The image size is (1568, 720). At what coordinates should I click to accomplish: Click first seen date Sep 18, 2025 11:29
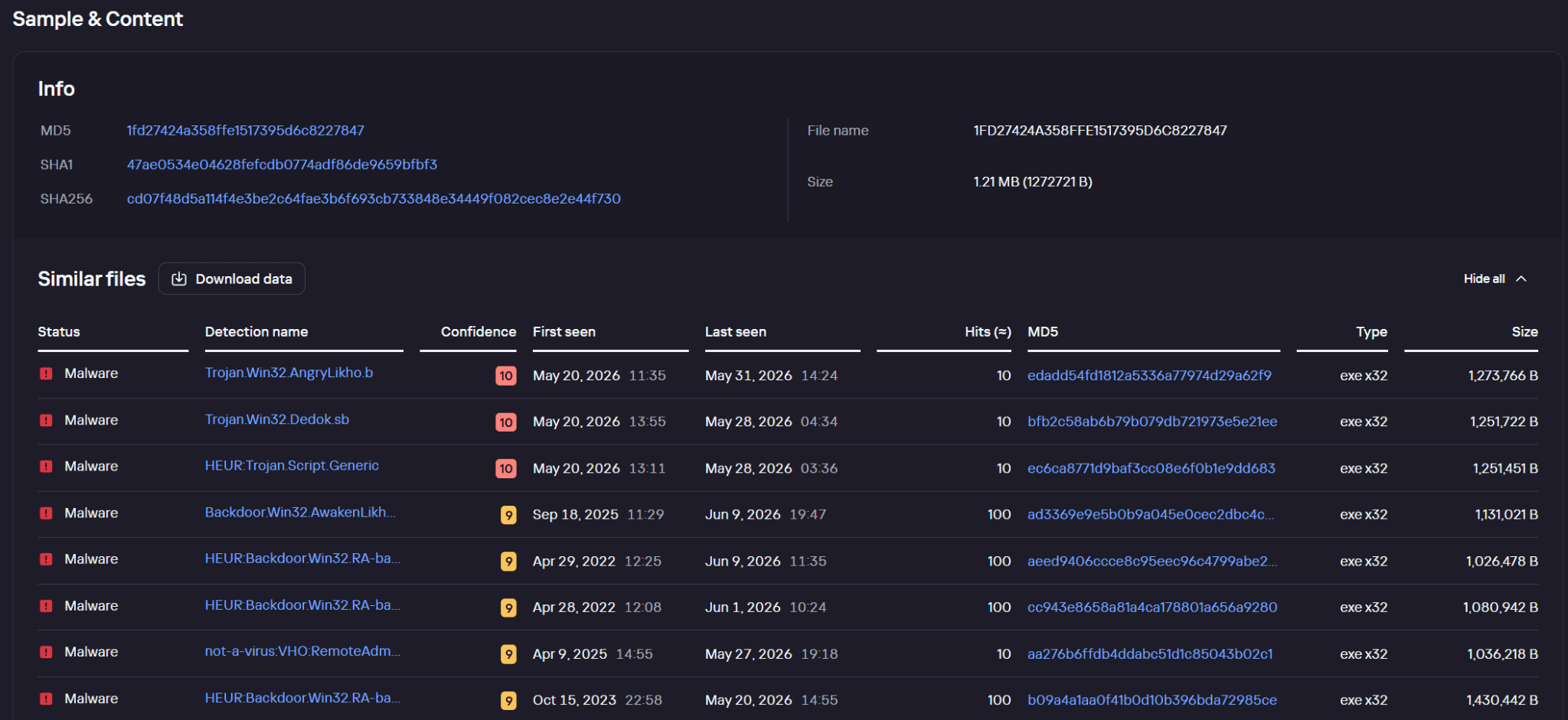click(599, 514)
